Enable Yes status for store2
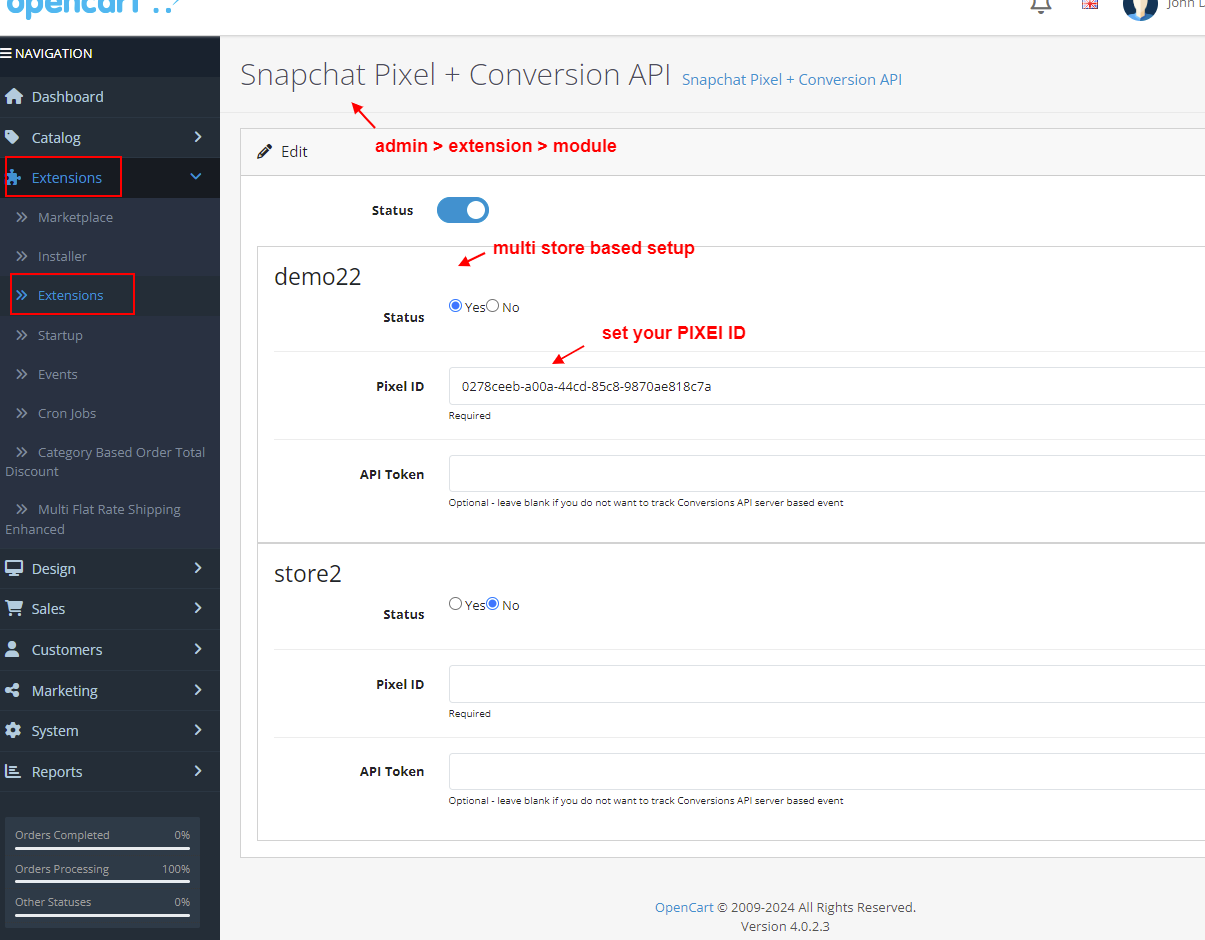This screenshot has width=1205, height=940. tap(455, 603)
